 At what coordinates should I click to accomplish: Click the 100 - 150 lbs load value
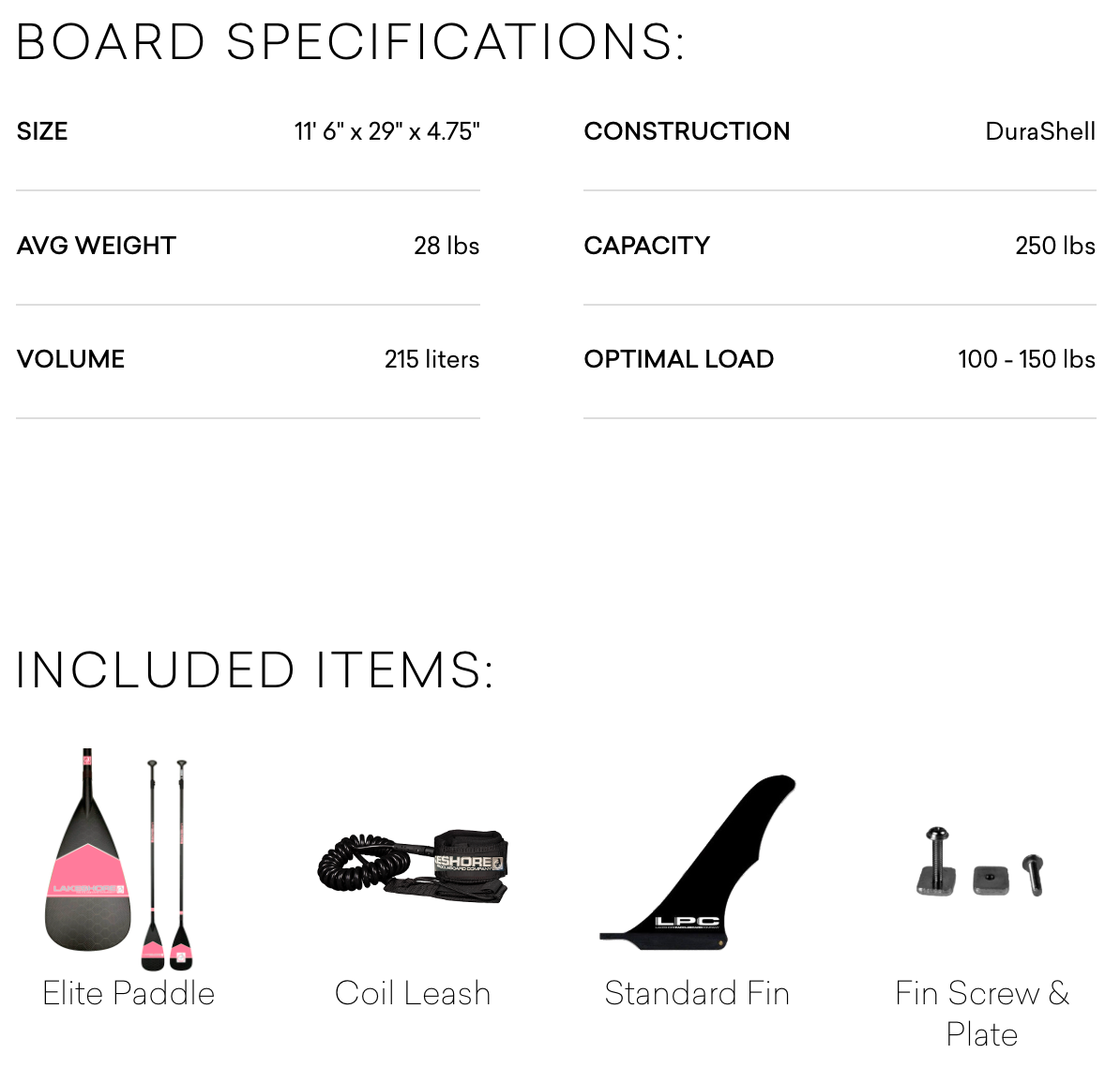[x=1026, y=359]
